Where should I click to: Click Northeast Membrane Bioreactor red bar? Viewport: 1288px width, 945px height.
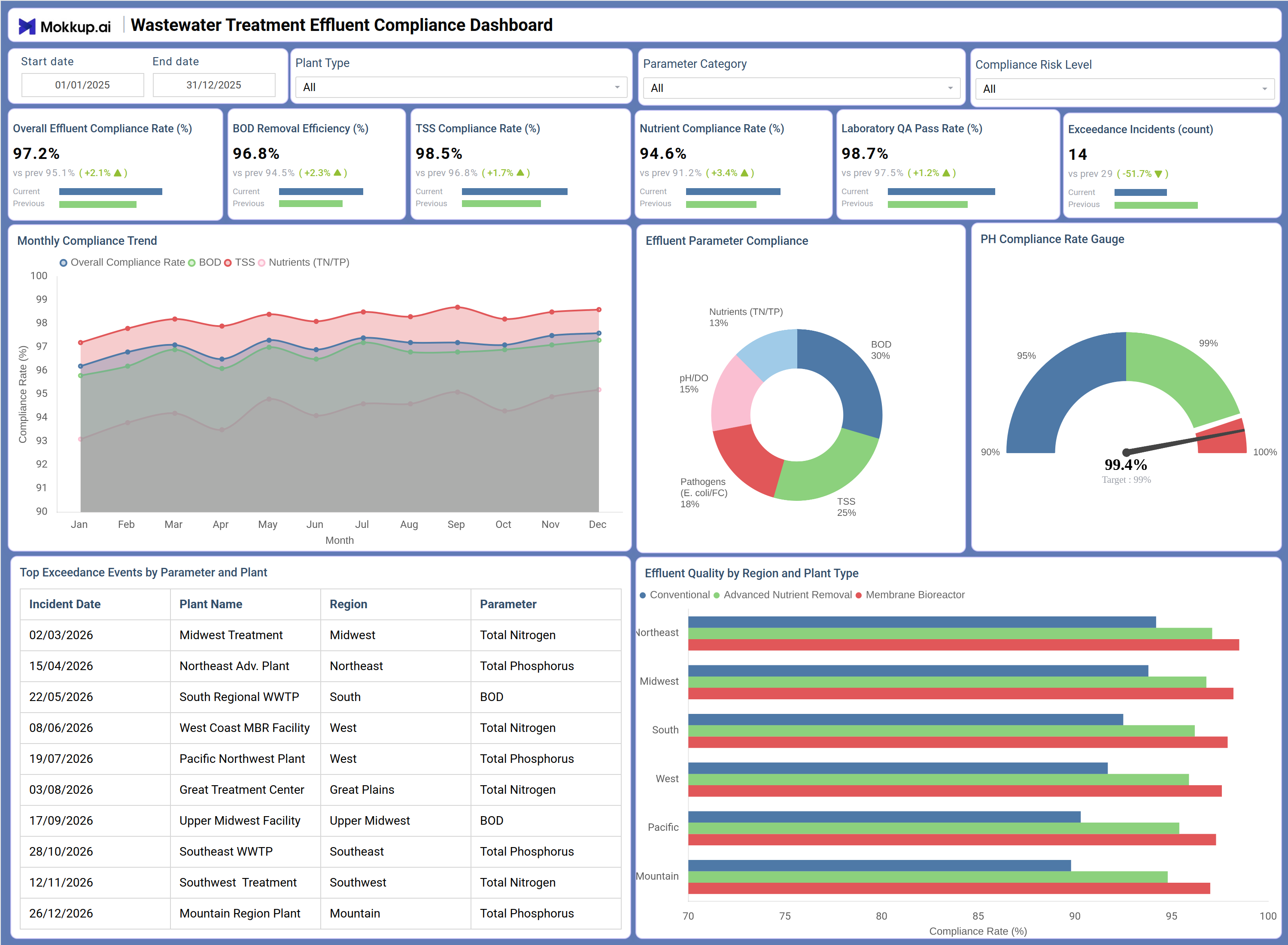[963, 645]
